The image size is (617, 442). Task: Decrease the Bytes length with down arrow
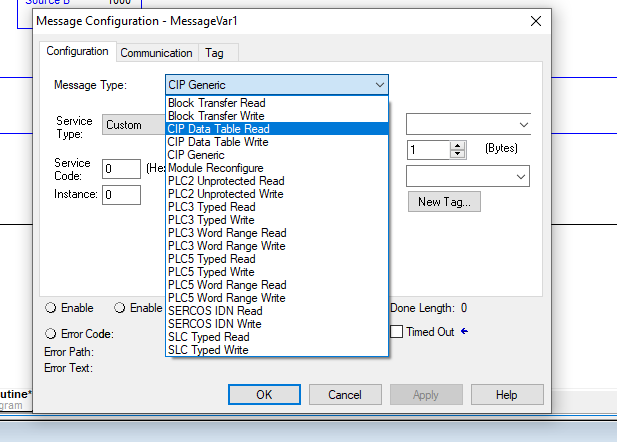click(x=457, y=154)
